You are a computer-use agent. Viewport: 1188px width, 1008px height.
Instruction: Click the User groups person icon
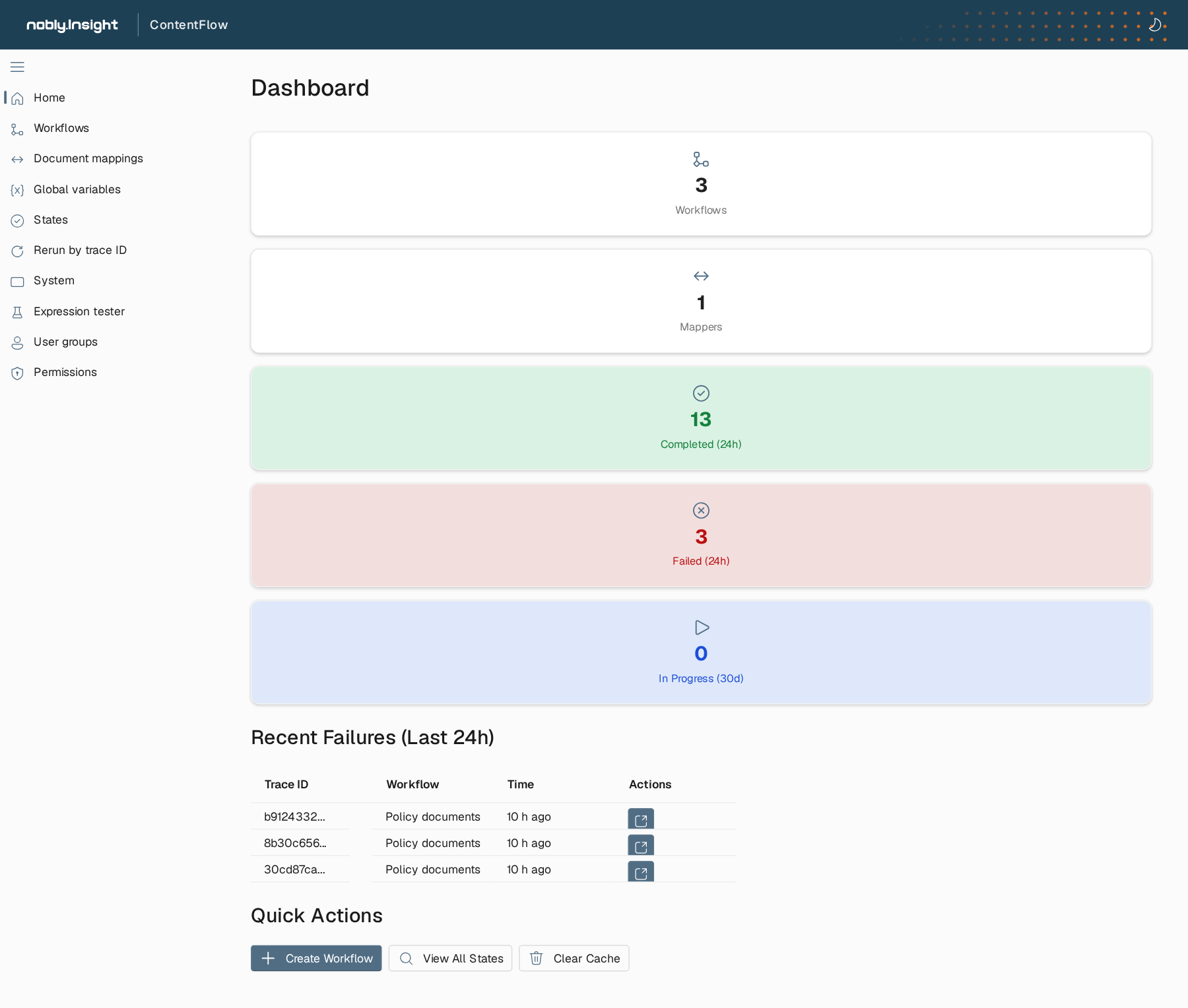[x=17, y=342]
